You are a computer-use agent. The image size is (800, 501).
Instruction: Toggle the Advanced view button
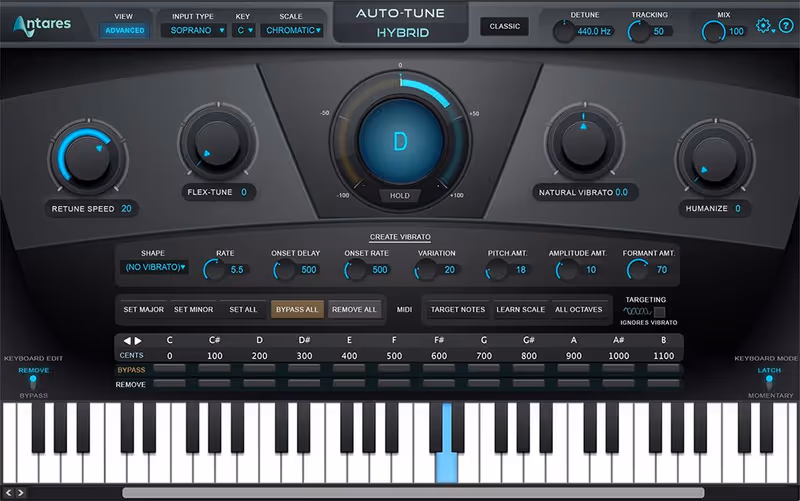click(124, 31)
